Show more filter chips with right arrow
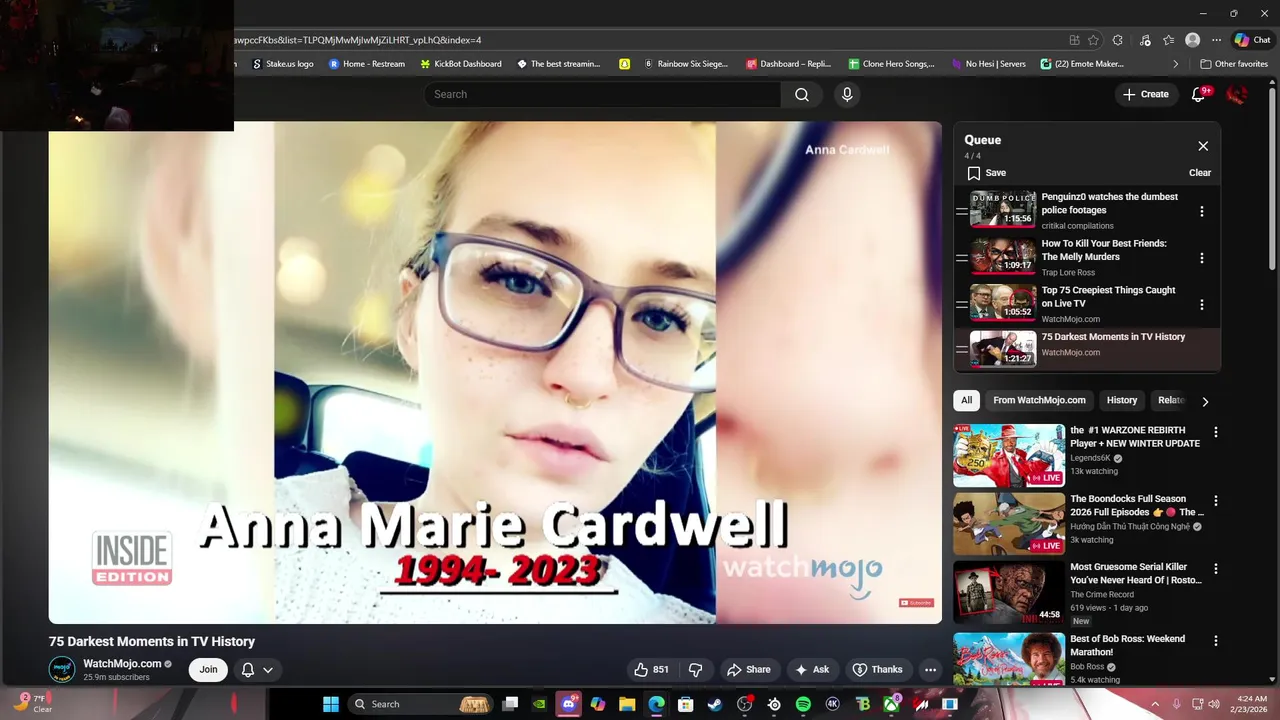The height and width of the screenshot is (720, 1280). (1205, 401)
